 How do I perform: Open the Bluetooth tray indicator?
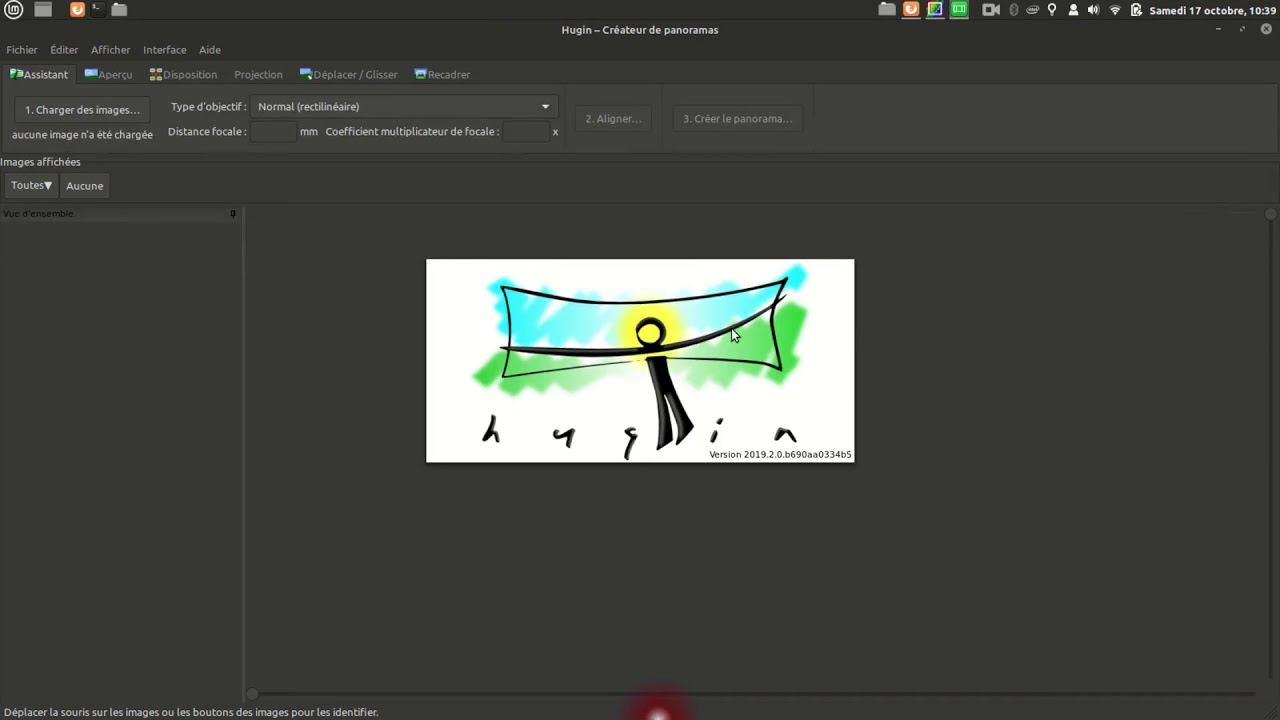(1013, 10)
